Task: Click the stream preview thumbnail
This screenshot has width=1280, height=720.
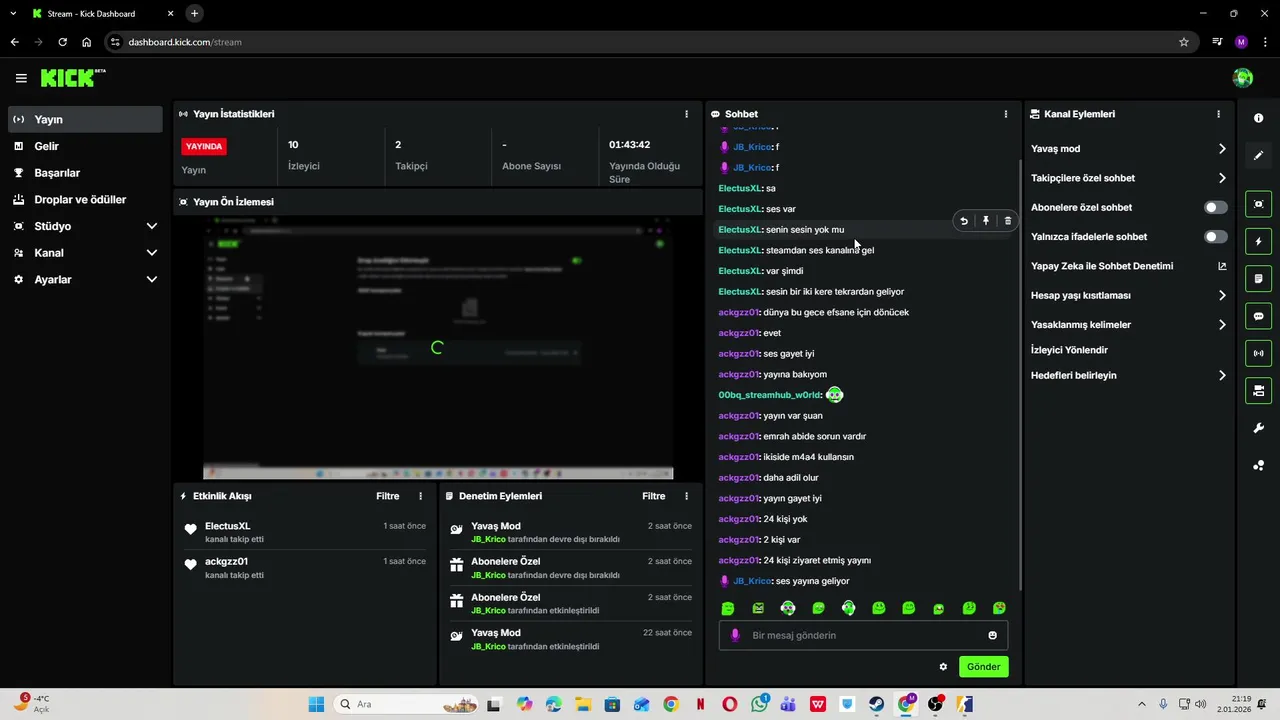Action: tap(438, 348)
